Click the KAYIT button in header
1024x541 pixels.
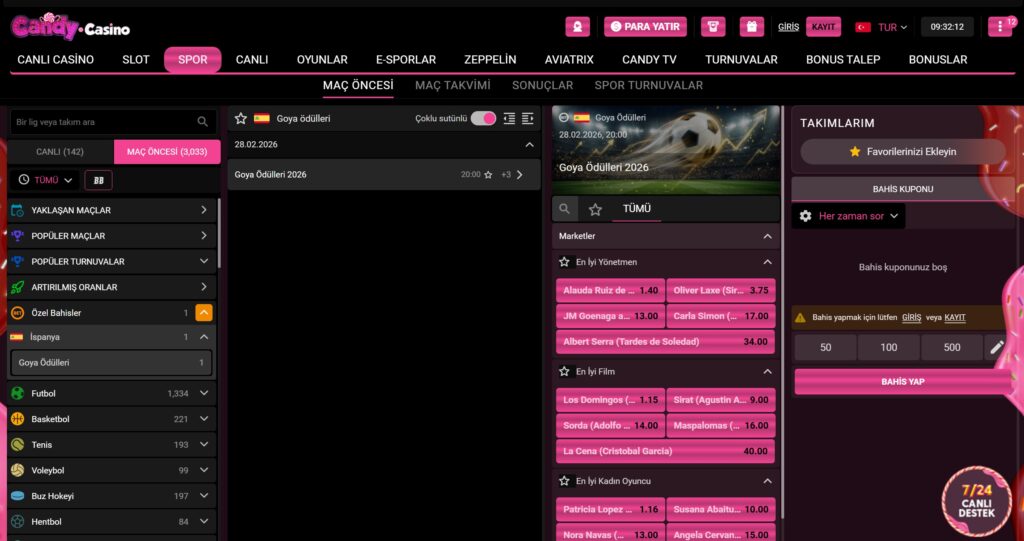pos(824,27)
